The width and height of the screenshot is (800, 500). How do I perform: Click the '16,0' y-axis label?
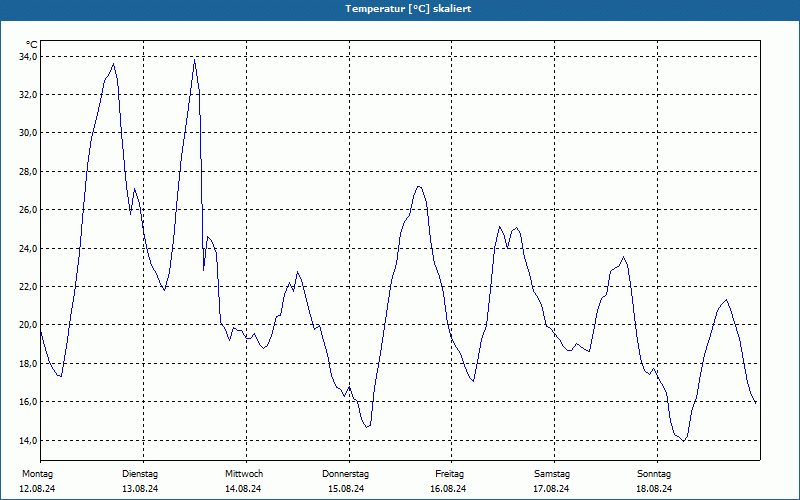point(29,402)
